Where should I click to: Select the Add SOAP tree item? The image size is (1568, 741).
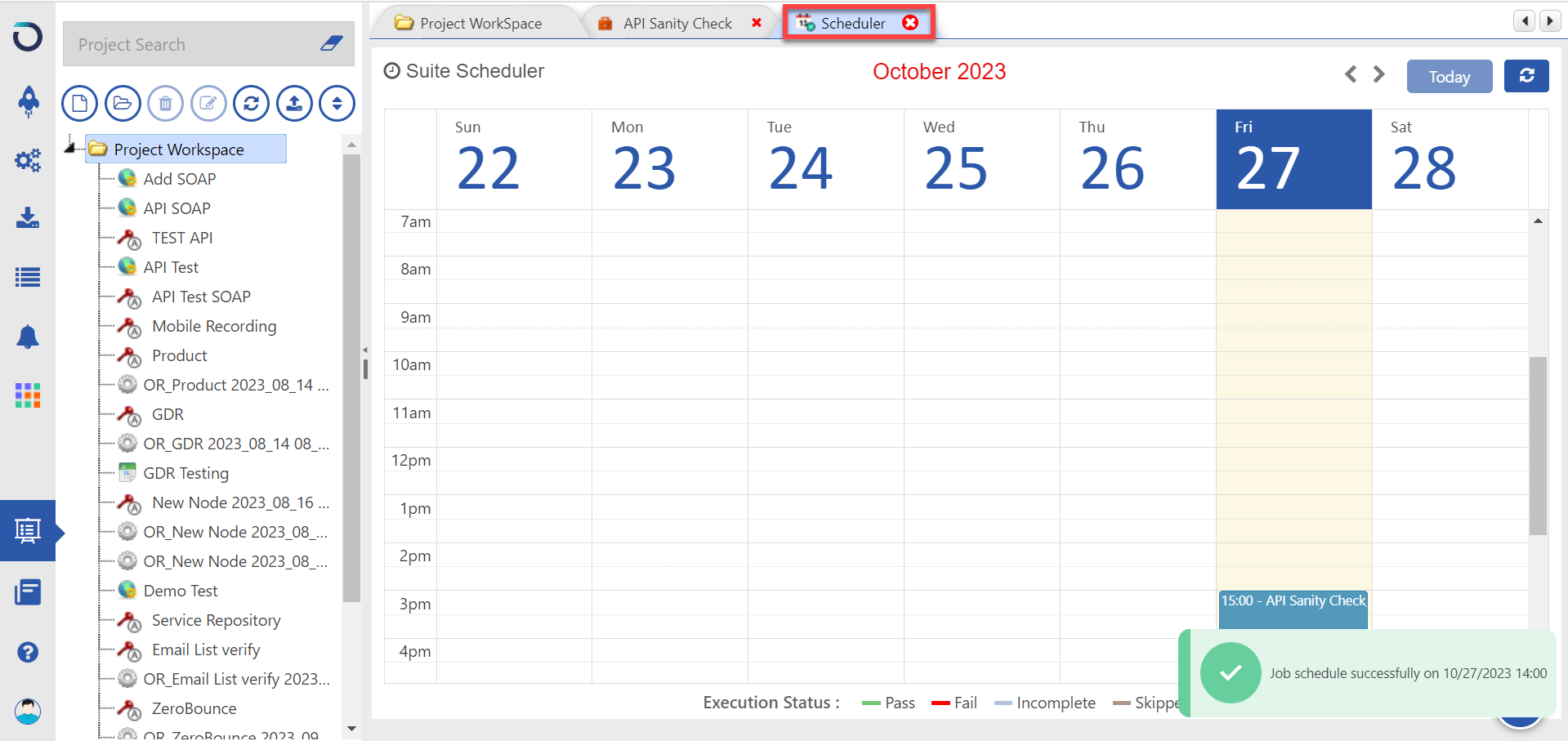click(180, 179)
